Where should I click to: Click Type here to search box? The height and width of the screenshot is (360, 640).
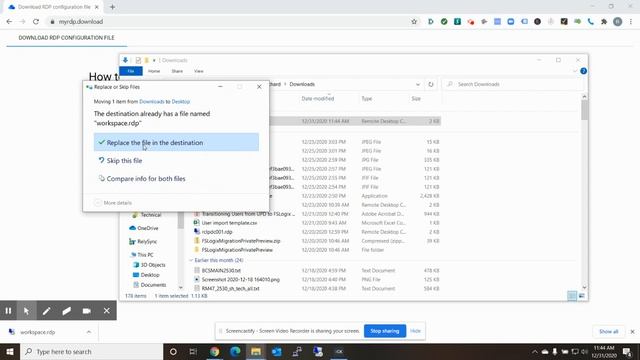click(x=91, y=351)
